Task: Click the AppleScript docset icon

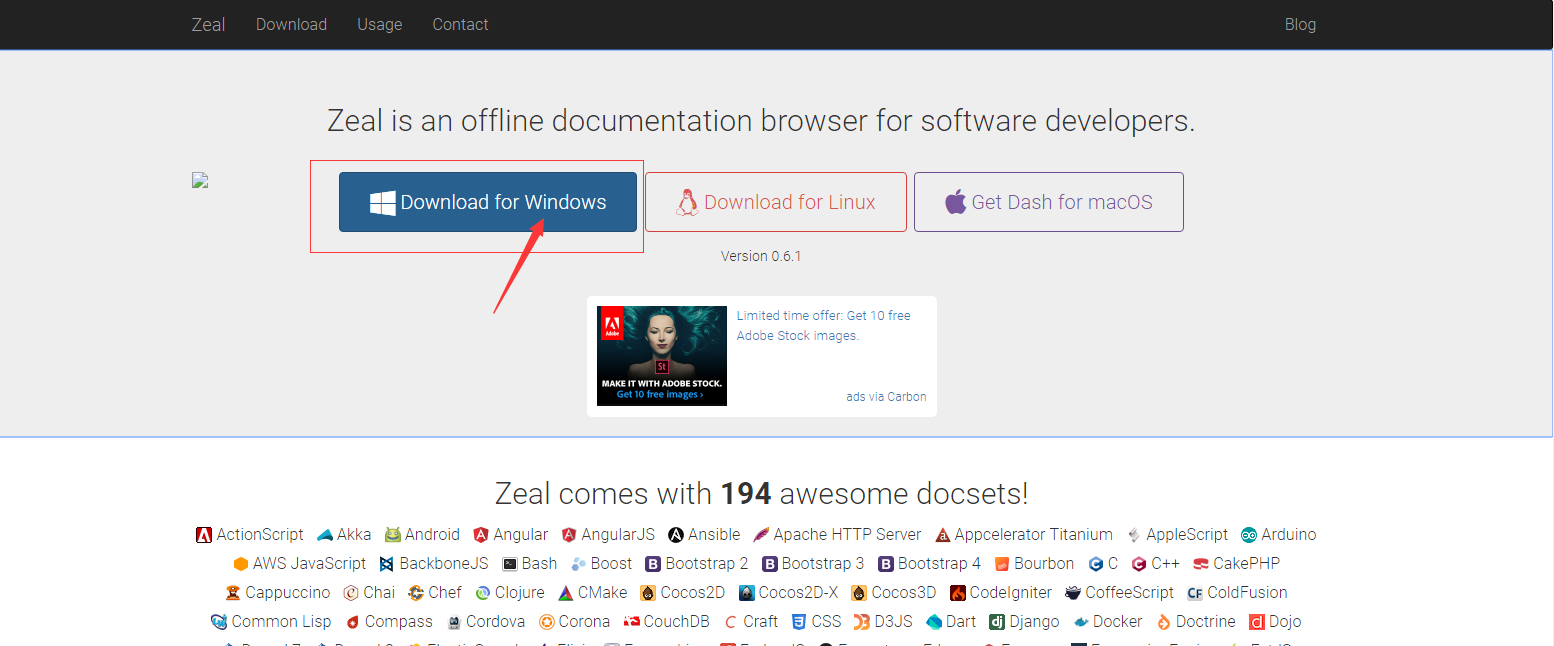Action: coord(1134,535)
